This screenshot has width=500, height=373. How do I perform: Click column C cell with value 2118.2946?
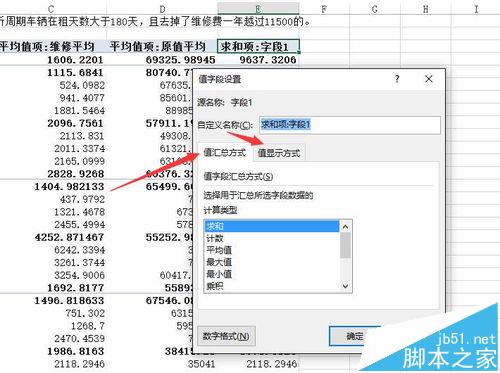(53, 364)
